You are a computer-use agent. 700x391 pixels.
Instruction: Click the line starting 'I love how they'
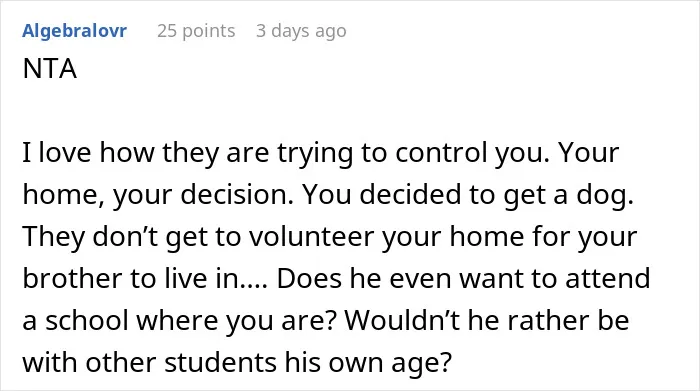pyautogui.click(x=321, y=153)
